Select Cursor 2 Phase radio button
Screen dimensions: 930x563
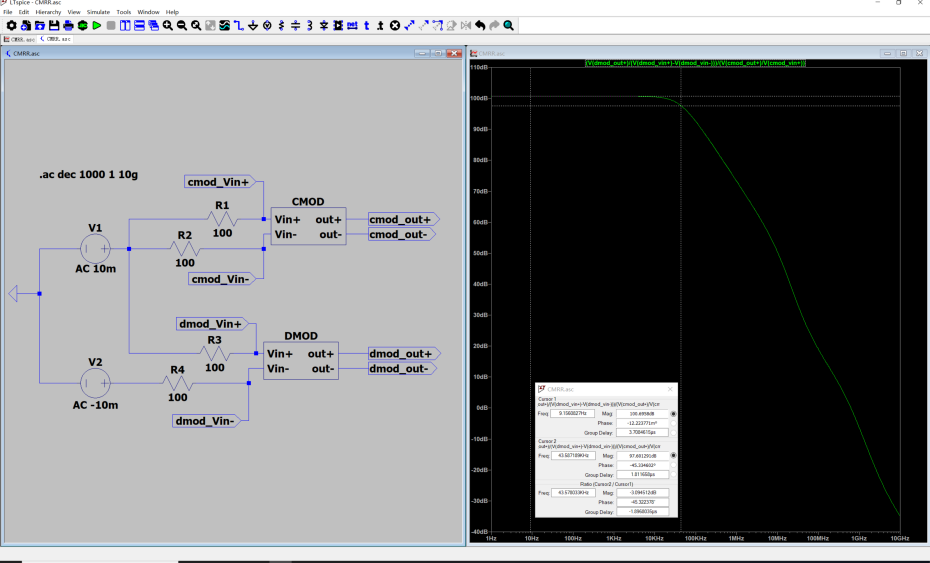pos(673,465)
